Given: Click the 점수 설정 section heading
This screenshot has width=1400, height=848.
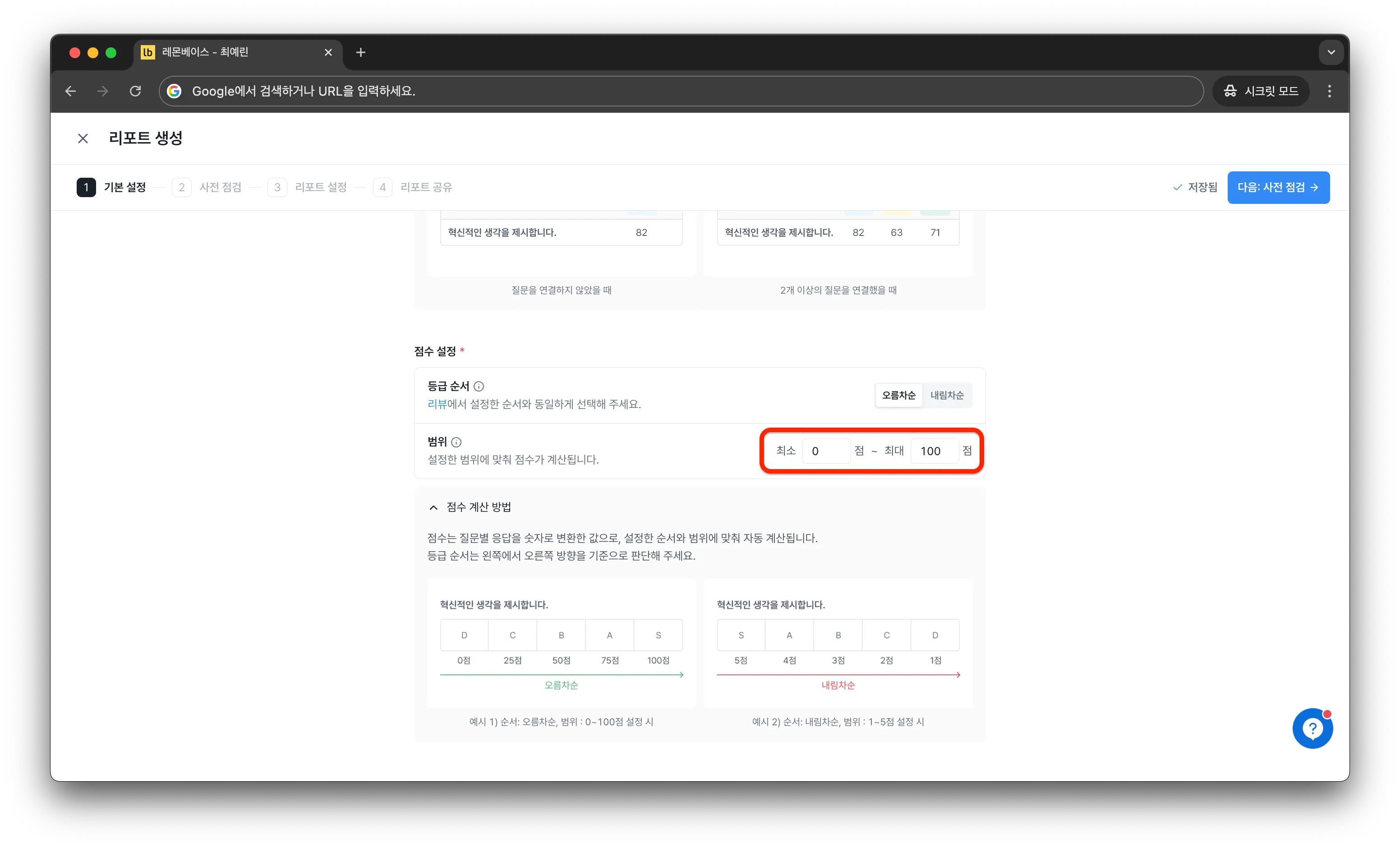Looking at the screenshot, I should pyautogui.click(x=435, y=351).
